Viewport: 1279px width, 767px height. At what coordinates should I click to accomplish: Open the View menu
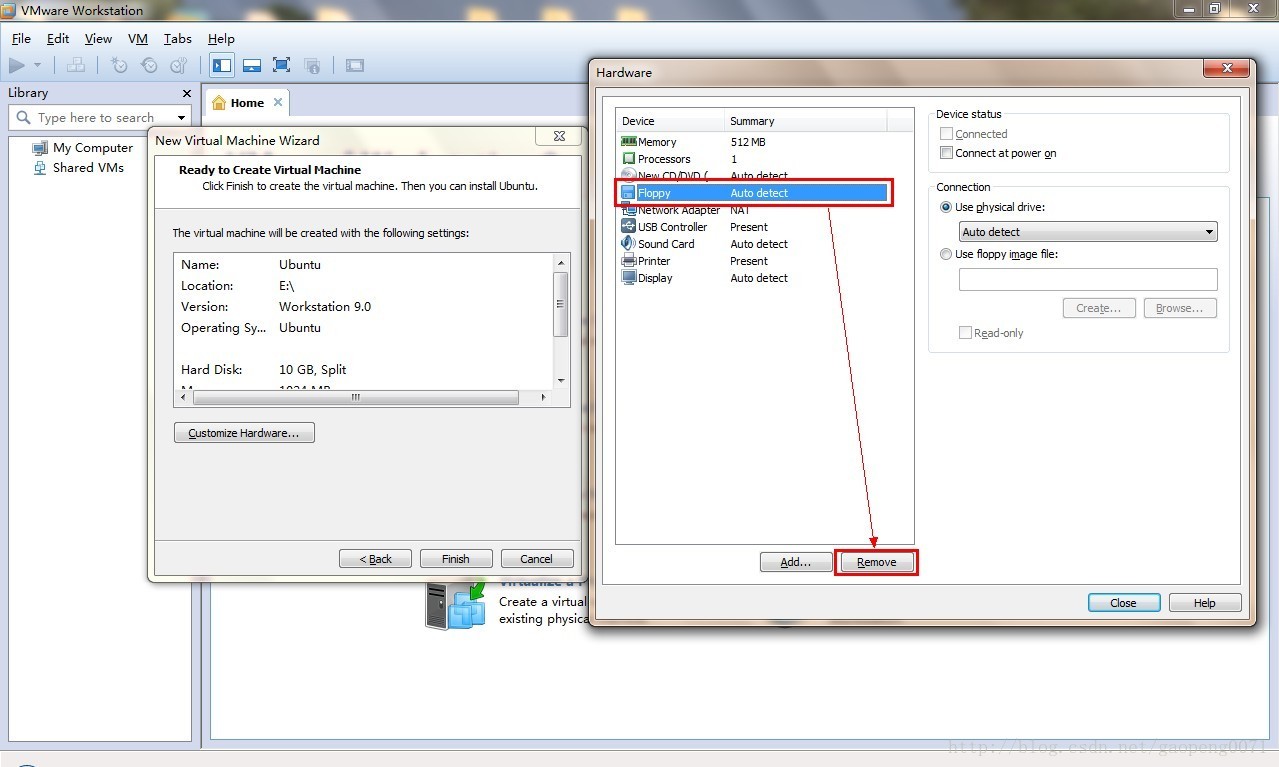point(98,39)
